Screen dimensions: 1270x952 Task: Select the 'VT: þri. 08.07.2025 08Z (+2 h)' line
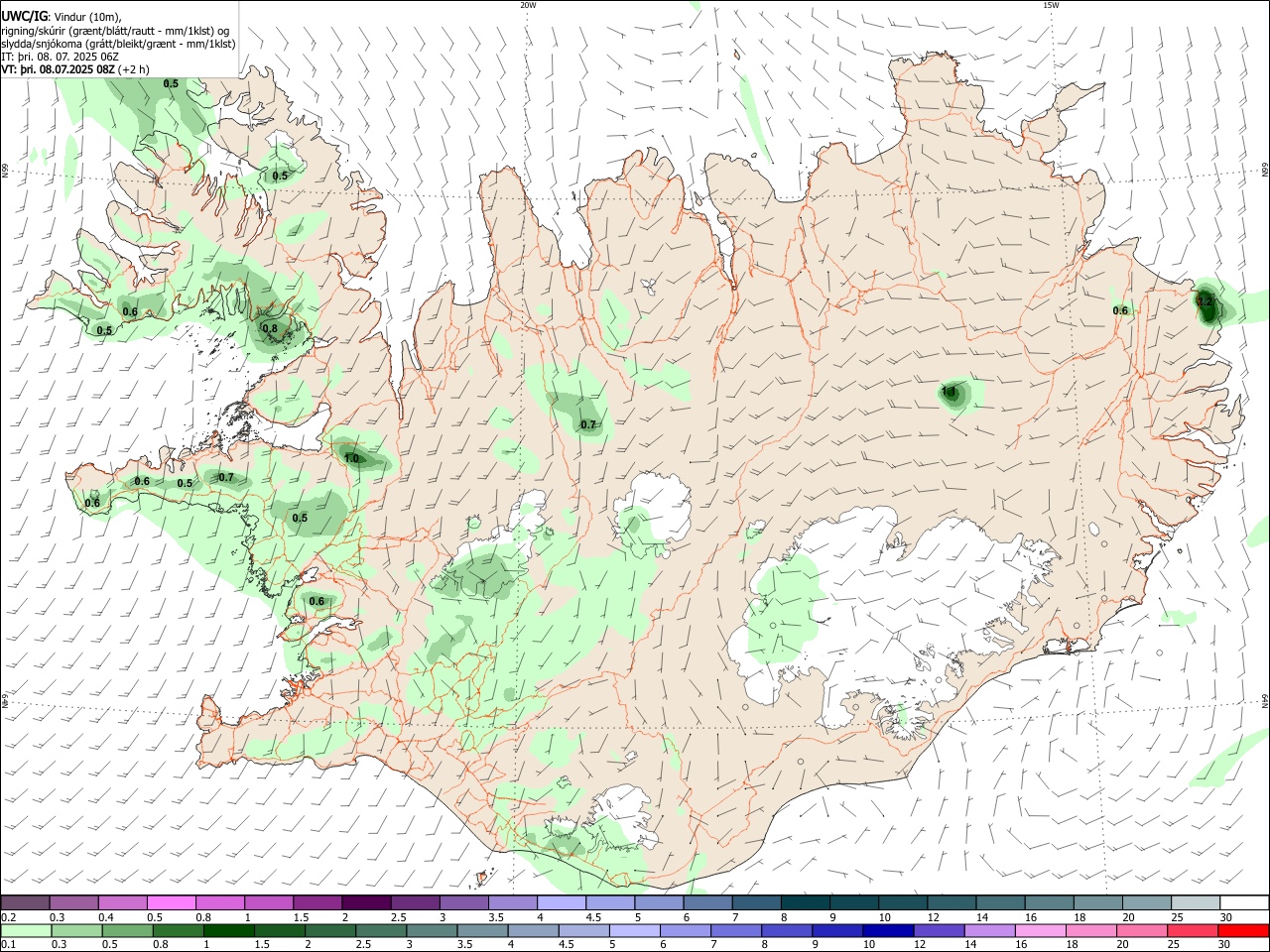point(75,69)
